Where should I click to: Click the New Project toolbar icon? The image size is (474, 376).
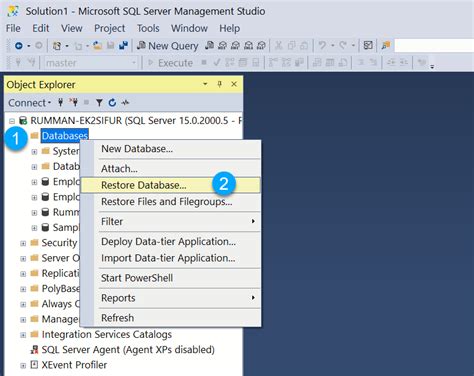coord(57,46)
